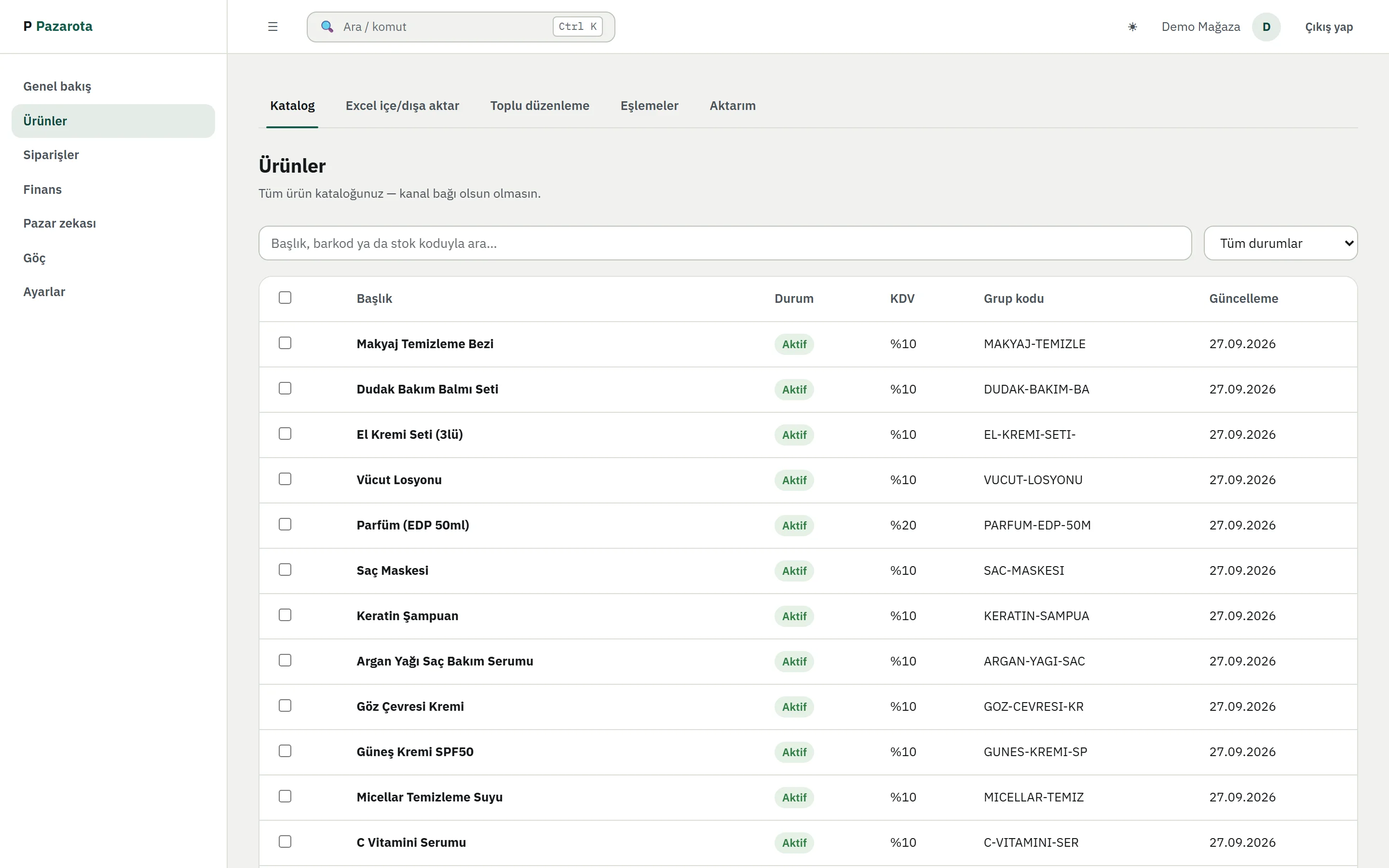This screenshot has height=868, width=1389.
Task: Check the Argan Yağı Saç Bakım Serumu checkbox
Action: [285, 660]
